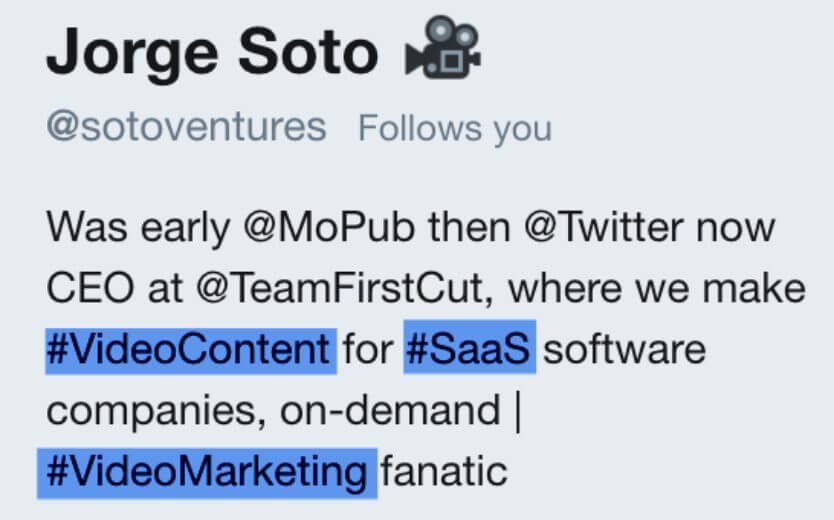
Task: Click the movie camera emoji beside the name
Action: click(443, 53)
